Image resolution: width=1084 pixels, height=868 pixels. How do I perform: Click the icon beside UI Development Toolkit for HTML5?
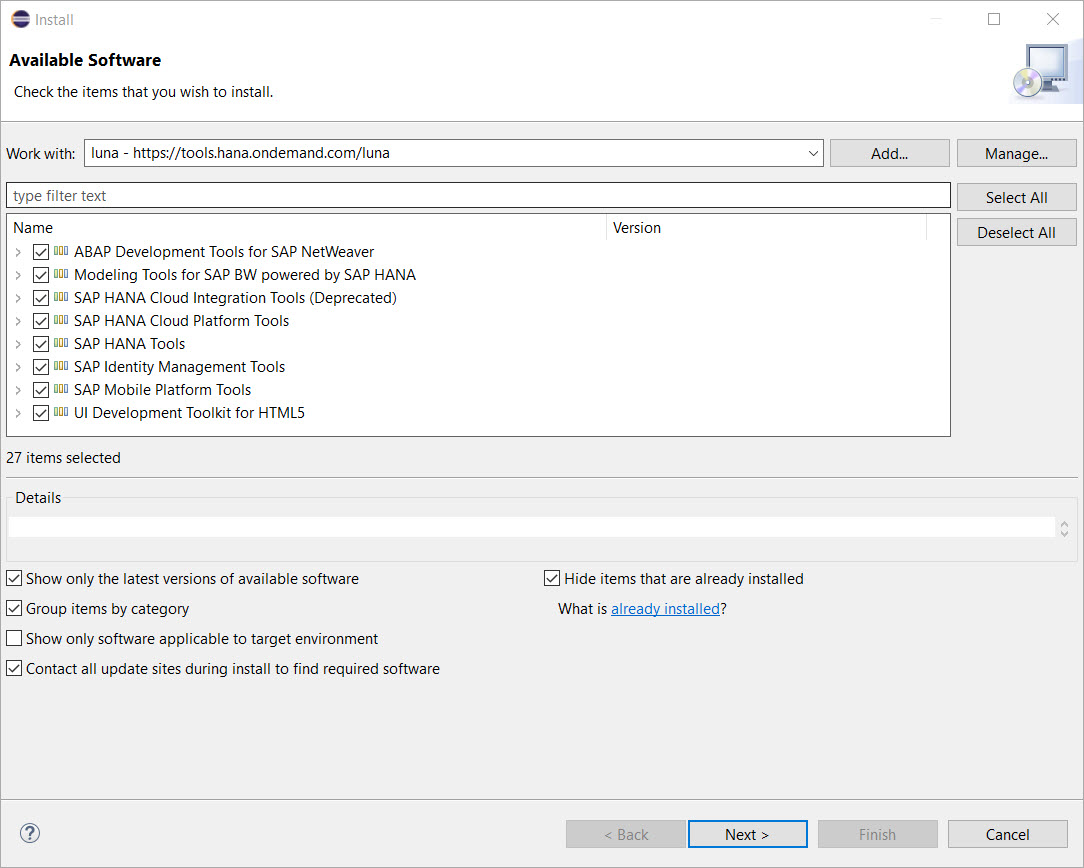61,412
